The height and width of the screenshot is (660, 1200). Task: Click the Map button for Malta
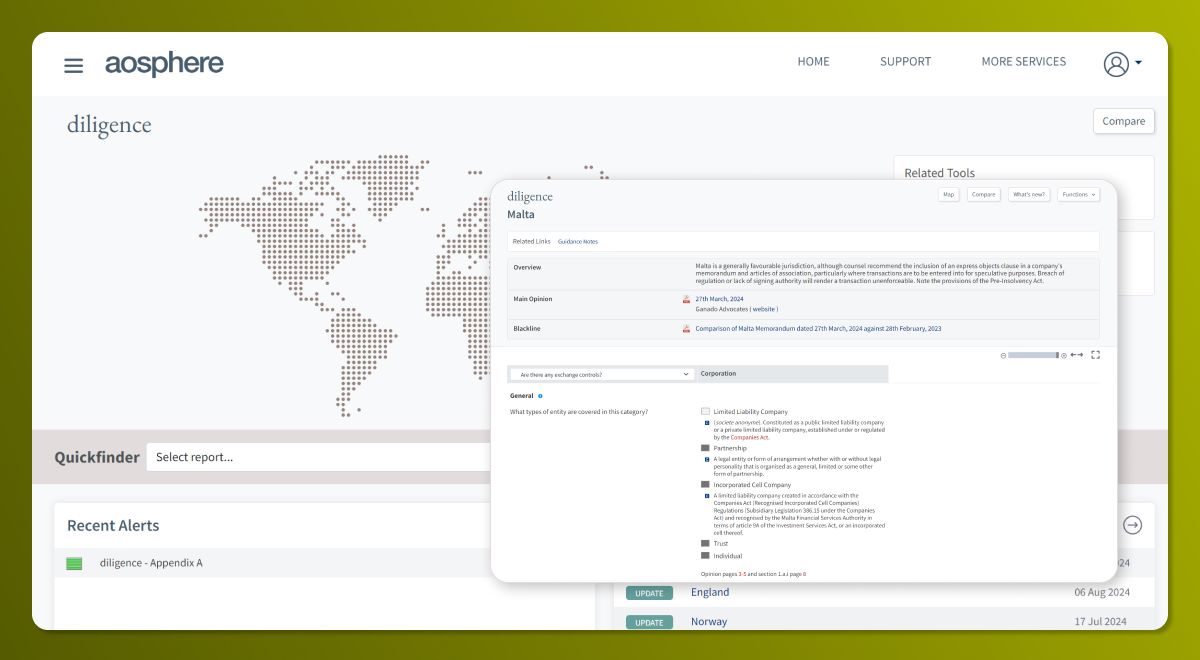[x=948, y=195]
